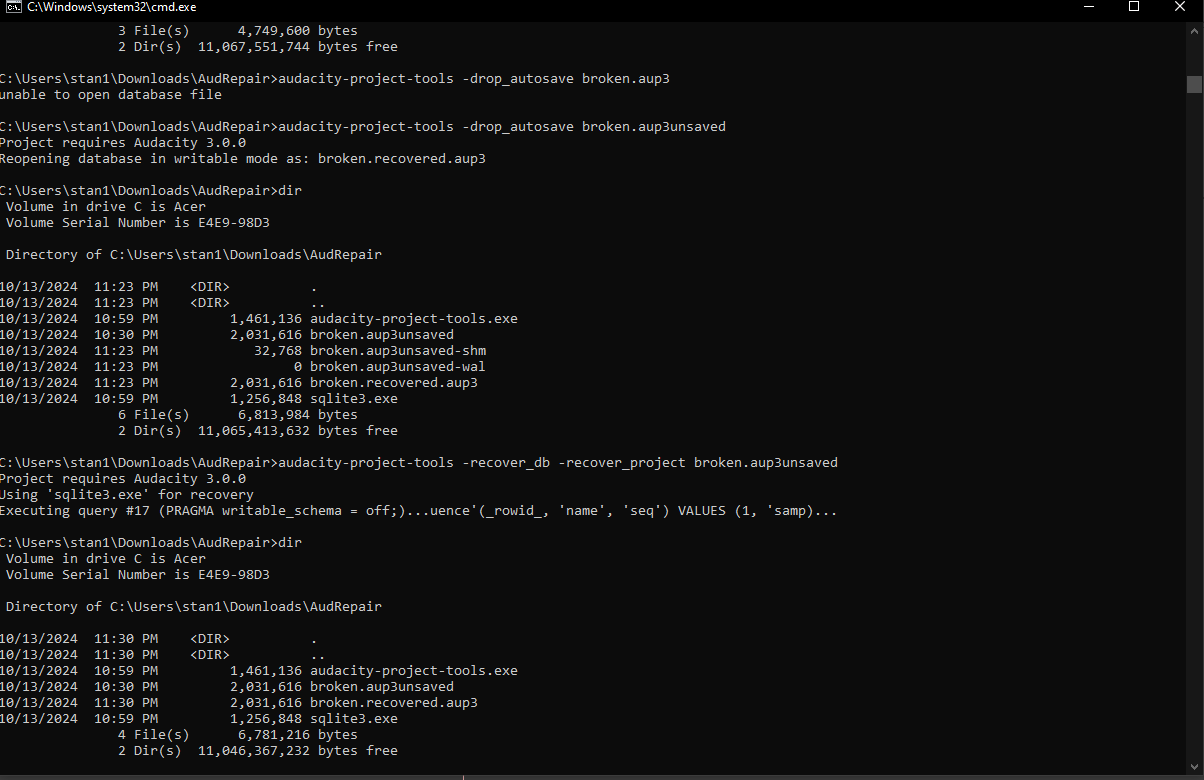Viewport: 1204px width, 780px height.
Task: Click the broken.aup3unsaved-shm file name
Action: [x=398, y=351]
